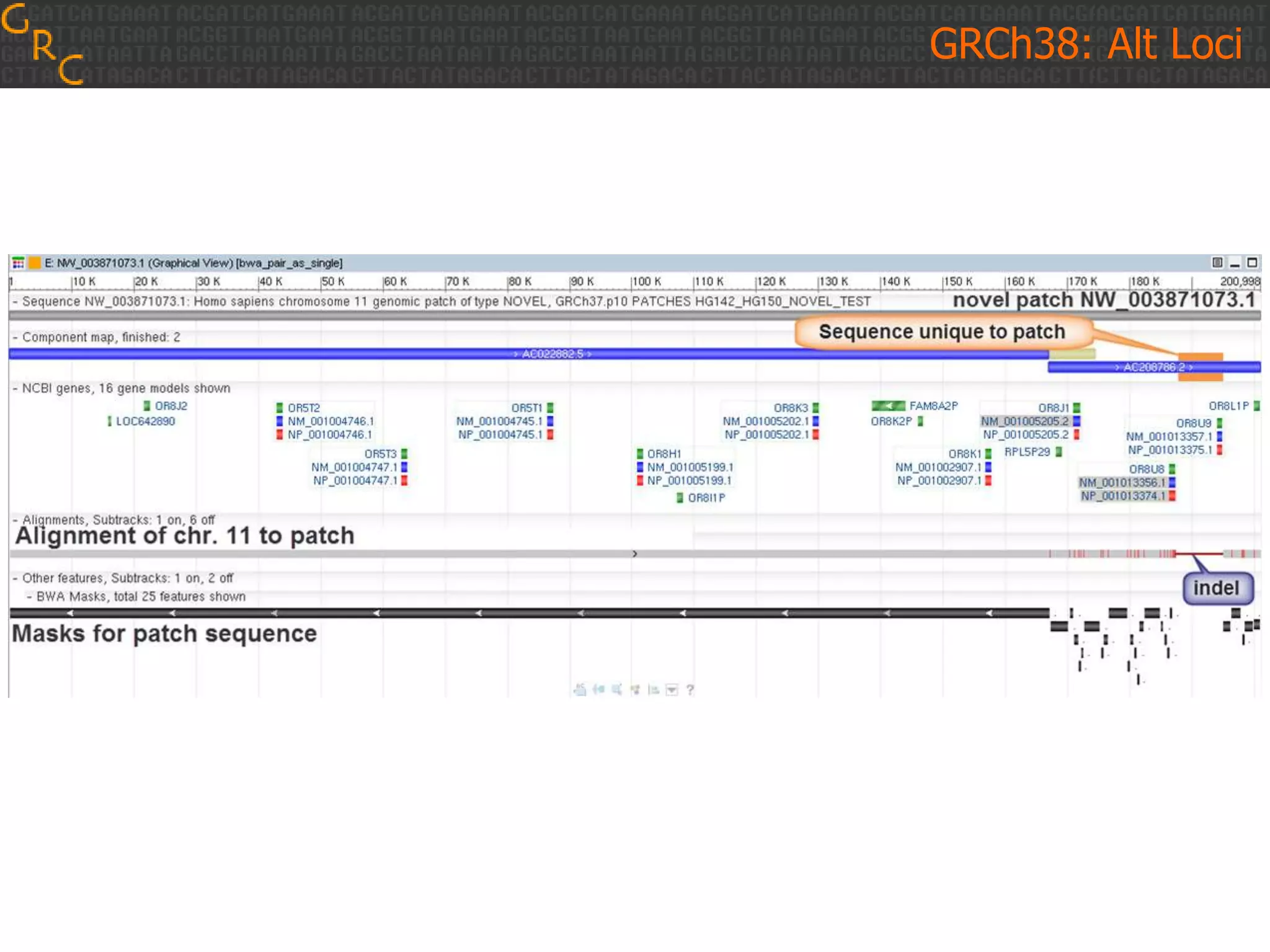Select protein label NP_001005205.2

[x=1026, y=435]
